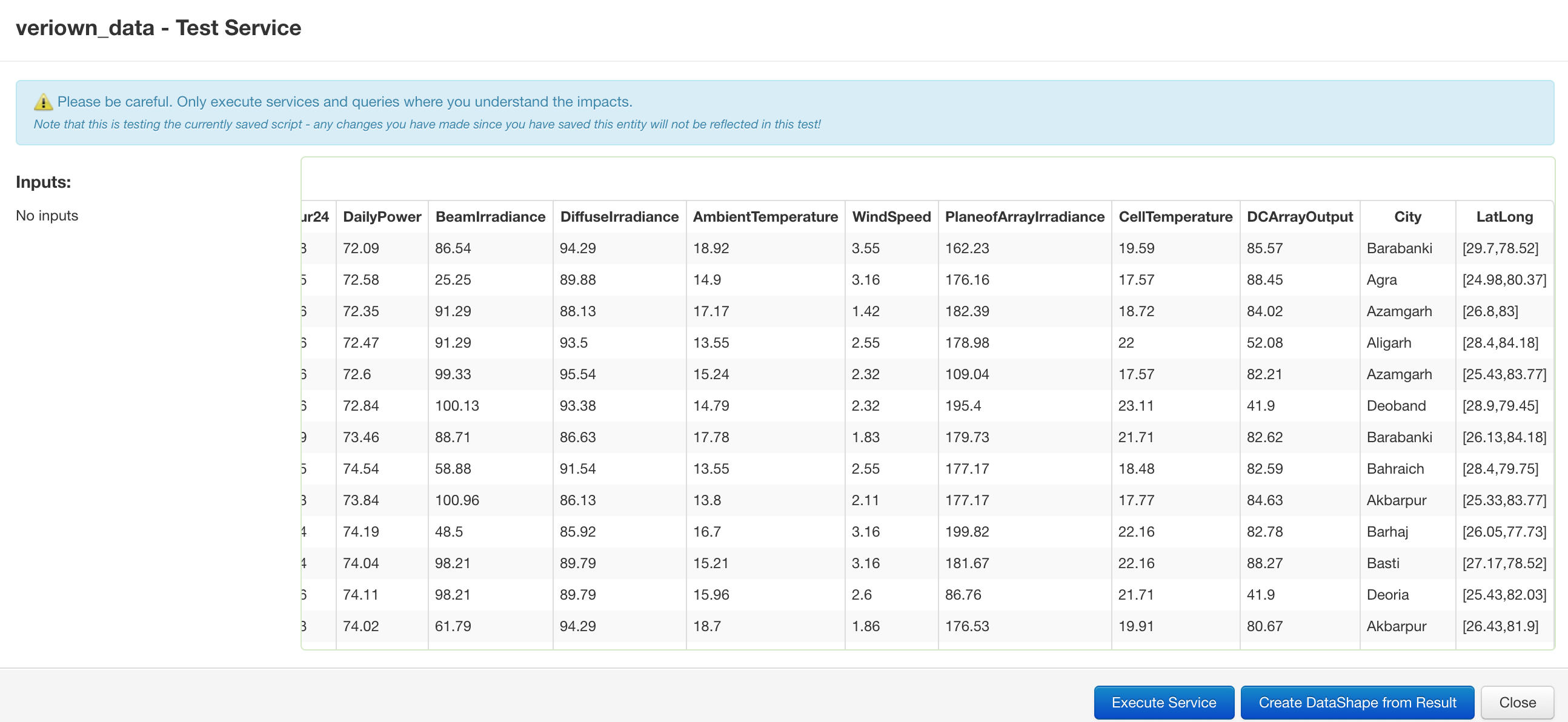This screenshot has height=722, width=1568.
Task: Click the Inputs: heading label
Action: pyautogui.click(x=43, y=182)
